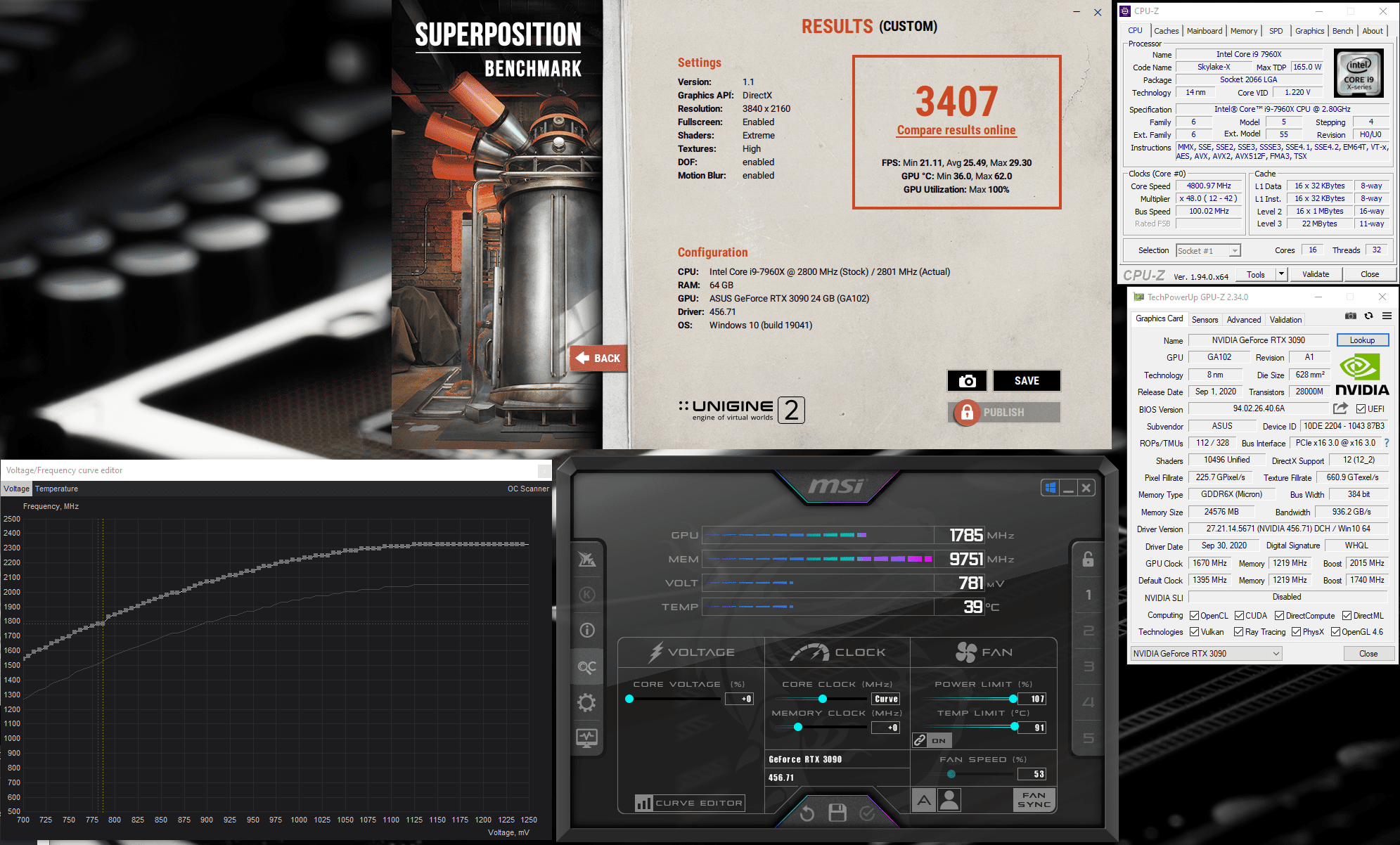The image size is (1400, 845).
Task: Click the Fan Speed value field
Action: pyautogui.click(x=1032, y=774)
